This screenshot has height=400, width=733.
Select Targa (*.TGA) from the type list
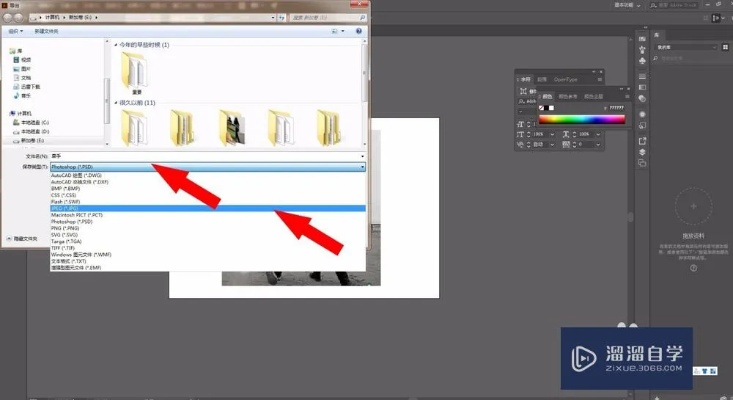pyautogui.click(x=208, y=242)
